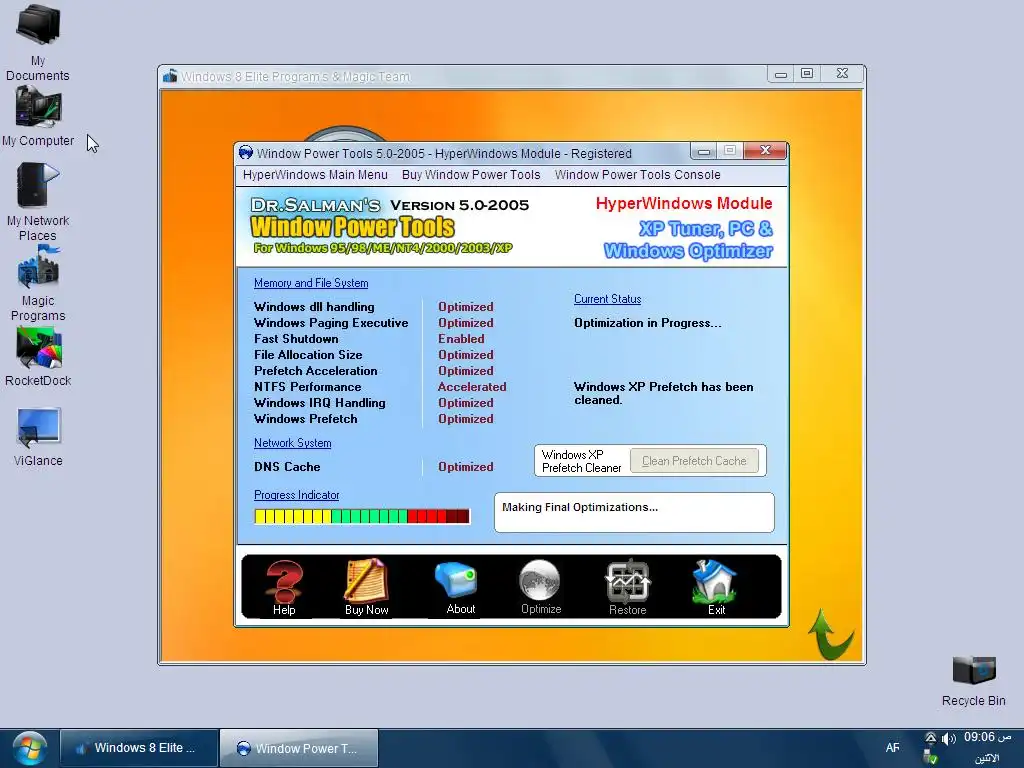Click the green back arrow in Elite window
Image resolution: width=1024 pixels, height=768 pixels.
830,634
